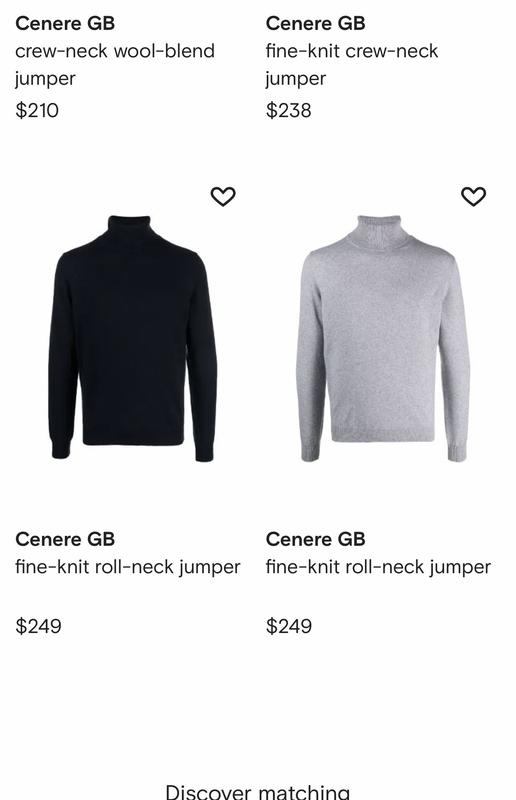
Task: Favorite the grey roll-neck jumper heart icon
Action: 473,196
